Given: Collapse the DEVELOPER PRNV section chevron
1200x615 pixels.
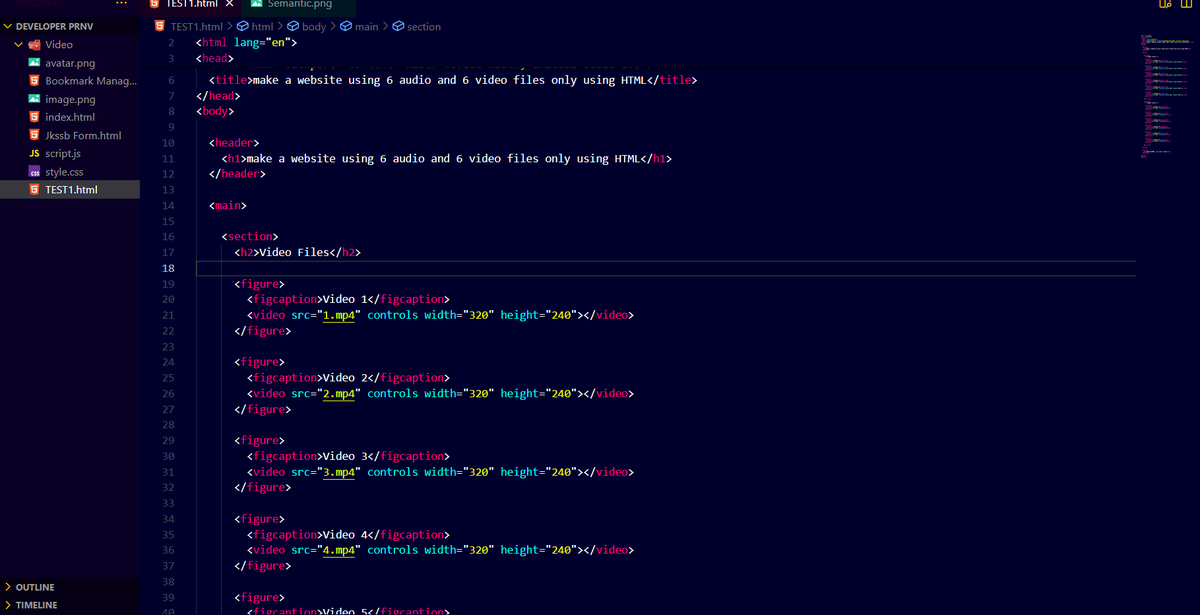Looking at the screenshot, I should [8, 27].
